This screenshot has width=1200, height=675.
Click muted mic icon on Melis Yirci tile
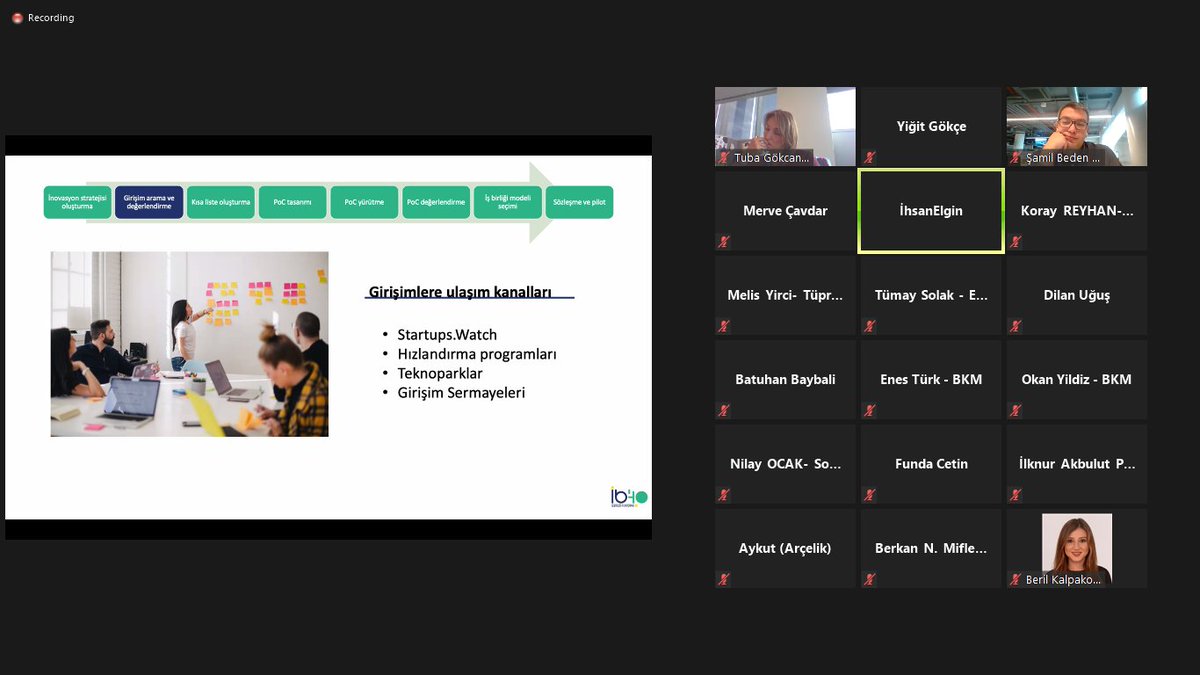click(724, 326)
